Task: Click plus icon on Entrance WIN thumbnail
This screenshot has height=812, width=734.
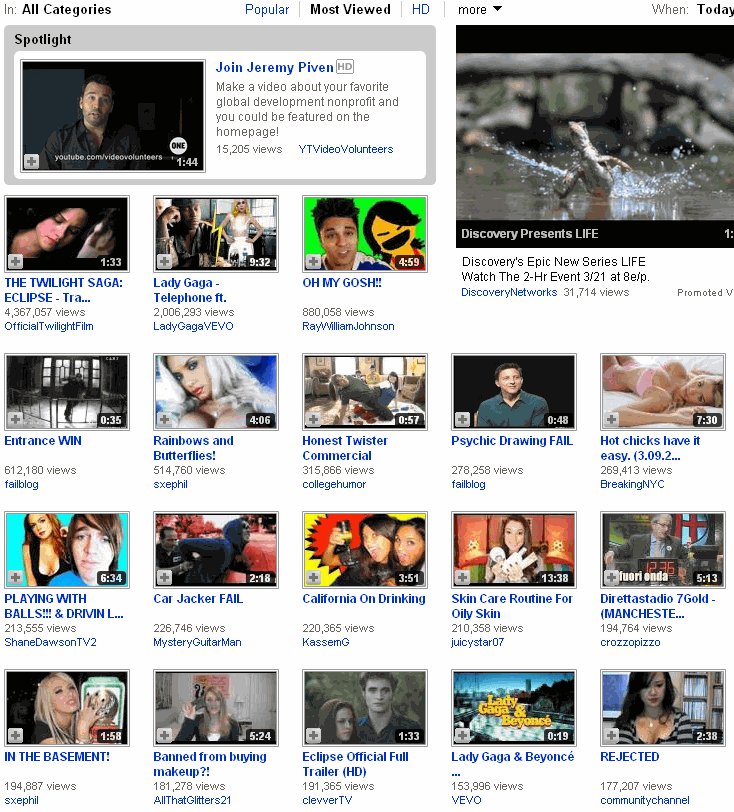Action: pyautogui.click(x=16, y=419)
